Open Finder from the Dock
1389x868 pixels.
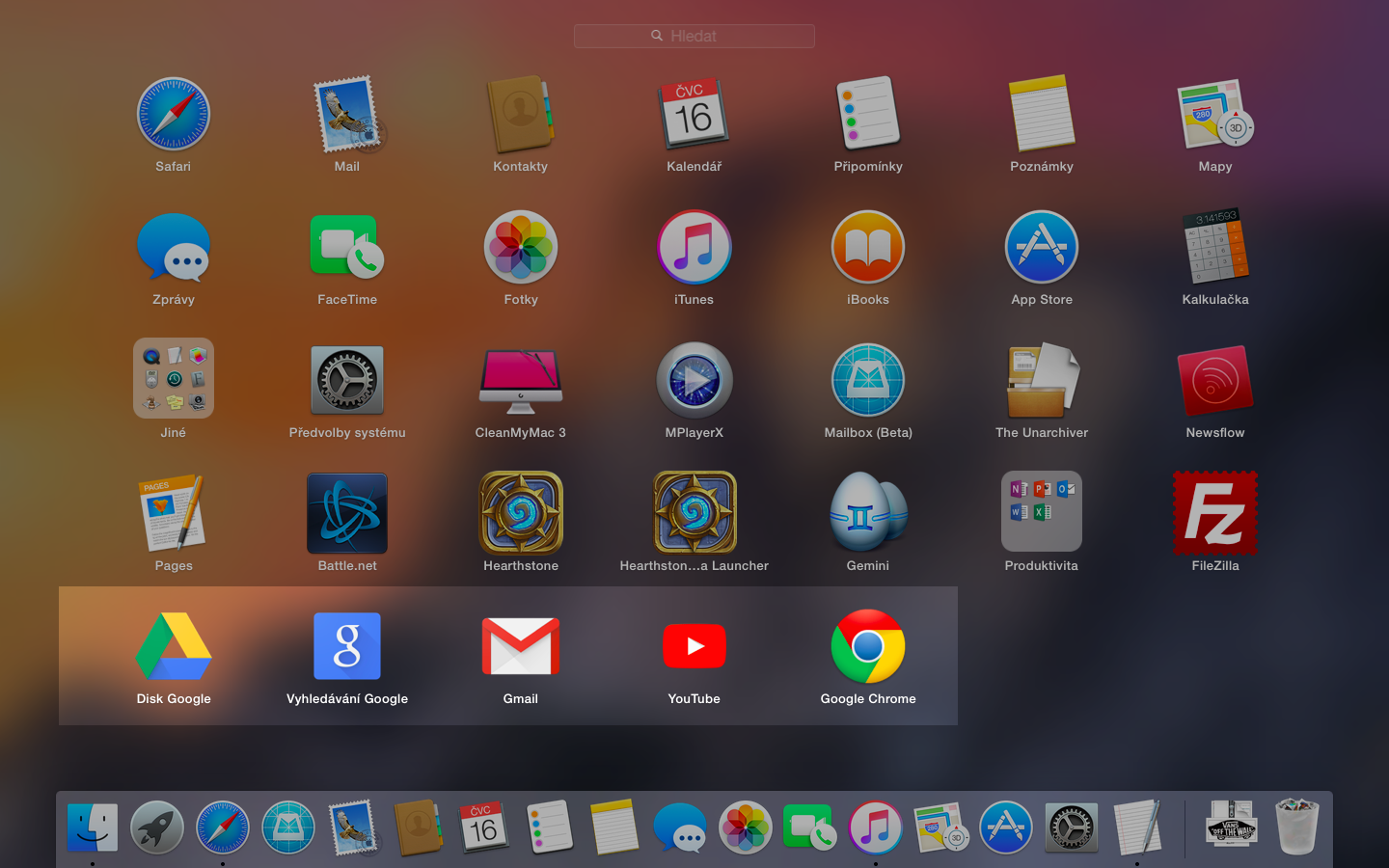(x=93, y=827)
